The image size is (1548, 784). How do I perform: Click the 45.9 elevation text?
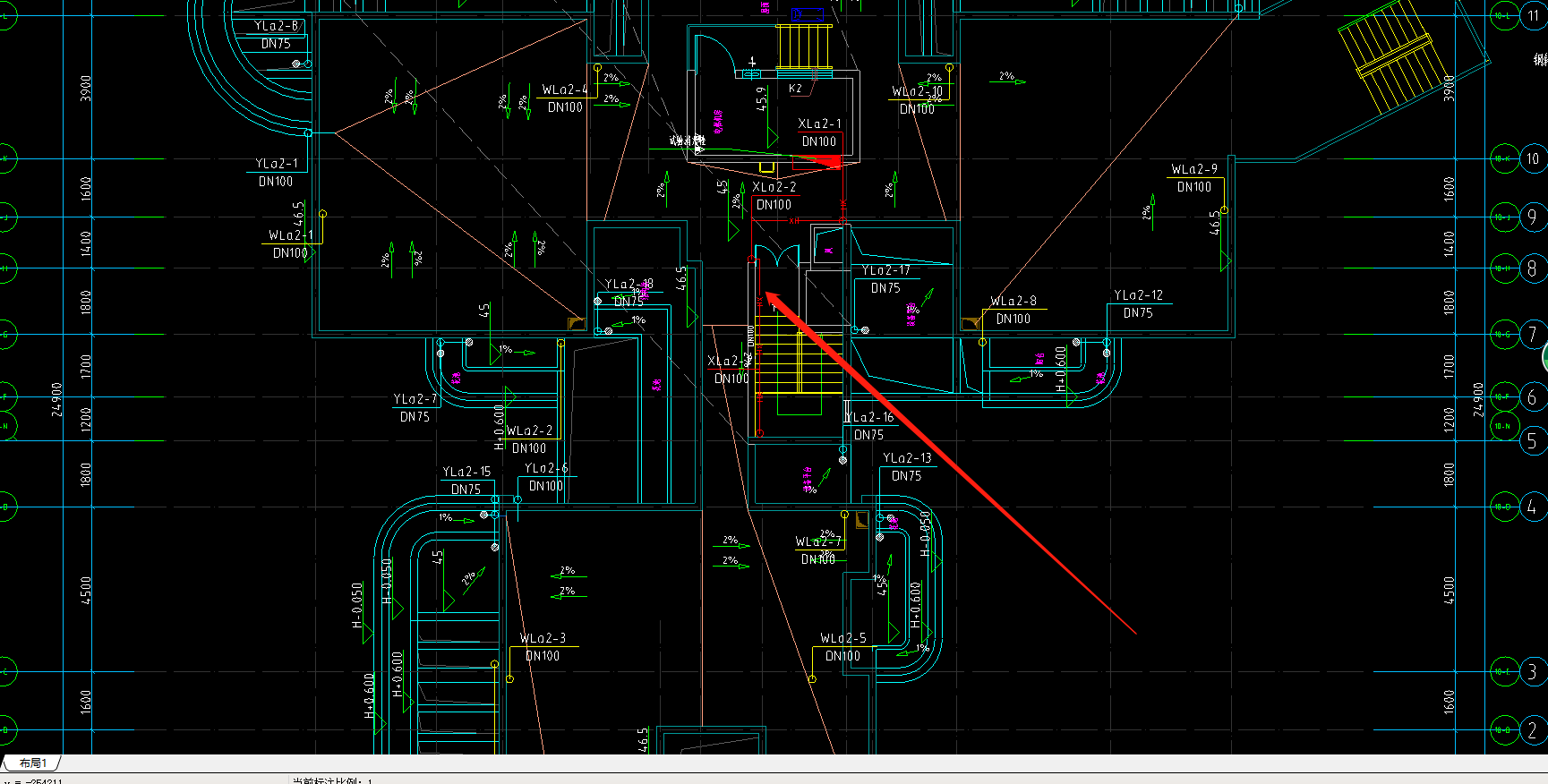click(762, 98)
